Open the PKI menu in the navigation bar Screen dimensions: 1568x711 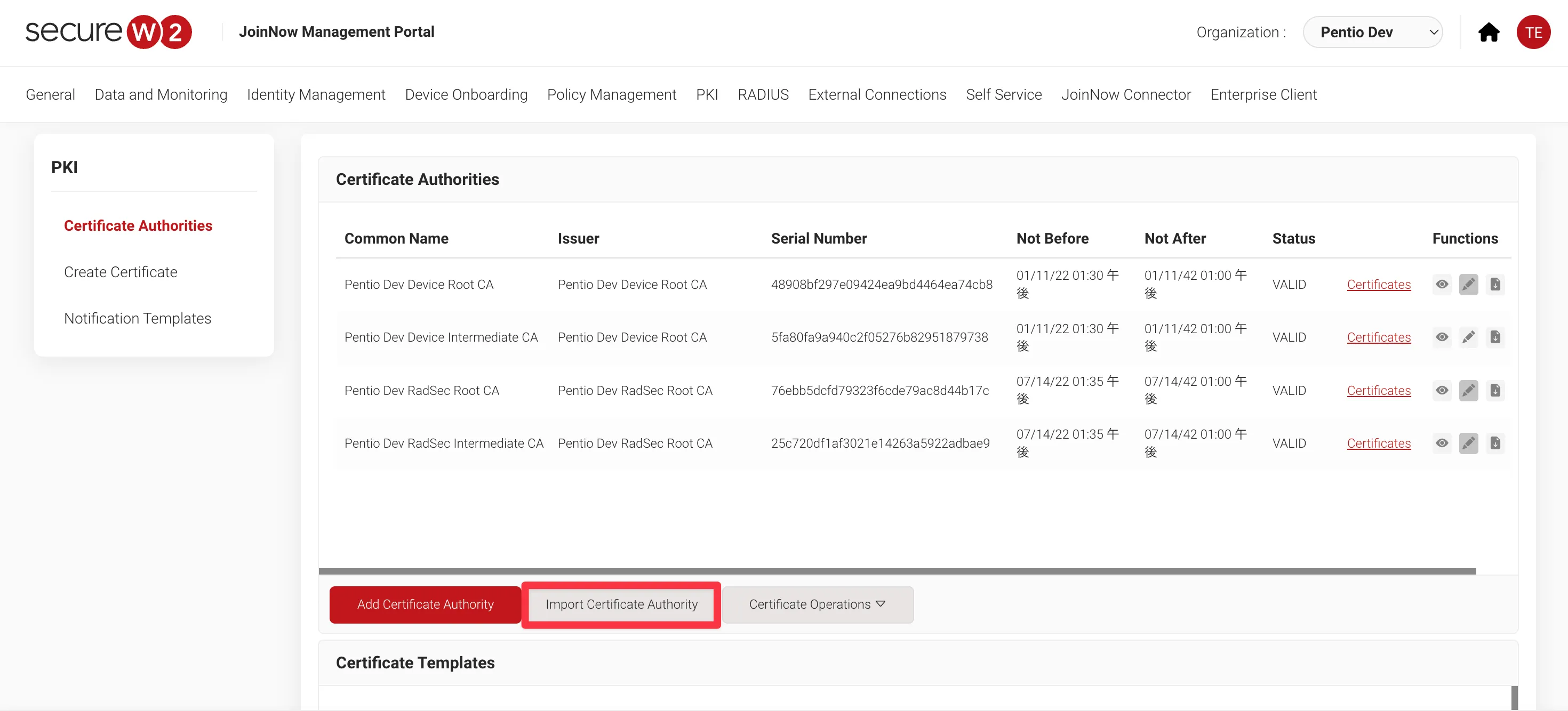point(707,95)
